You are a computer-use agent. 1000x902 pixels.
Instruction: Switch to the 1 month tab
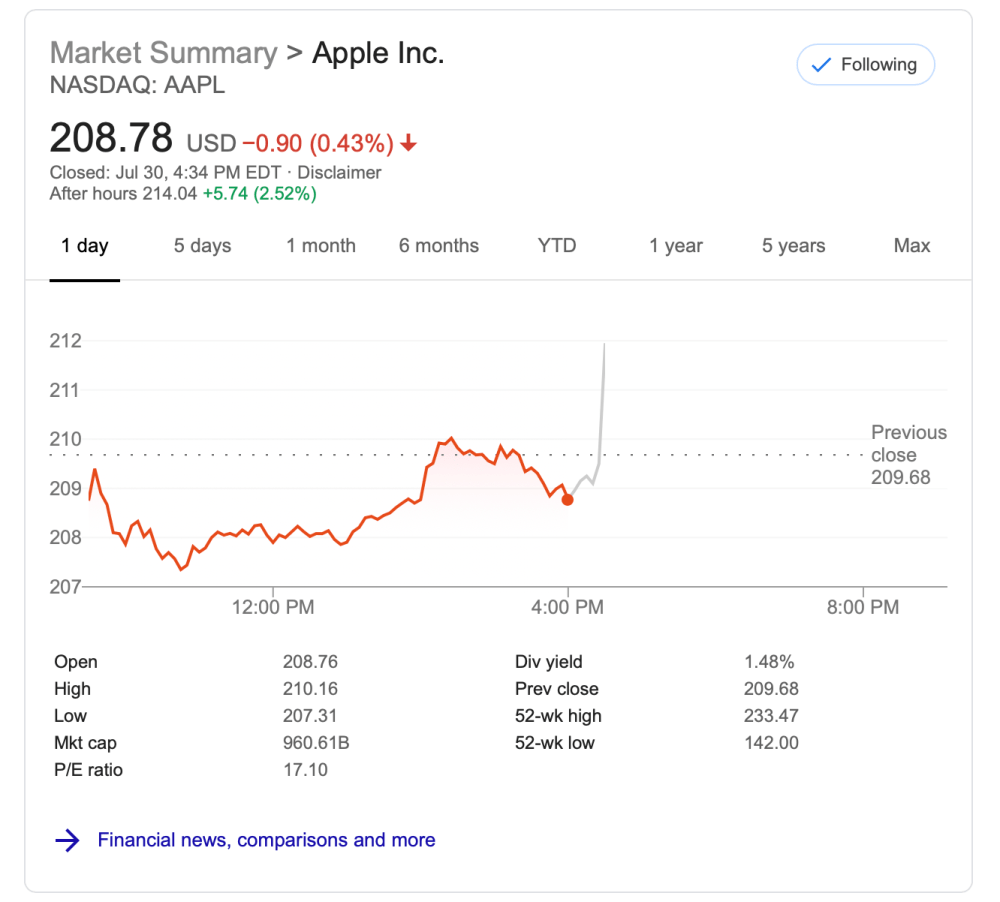point(321,246)
